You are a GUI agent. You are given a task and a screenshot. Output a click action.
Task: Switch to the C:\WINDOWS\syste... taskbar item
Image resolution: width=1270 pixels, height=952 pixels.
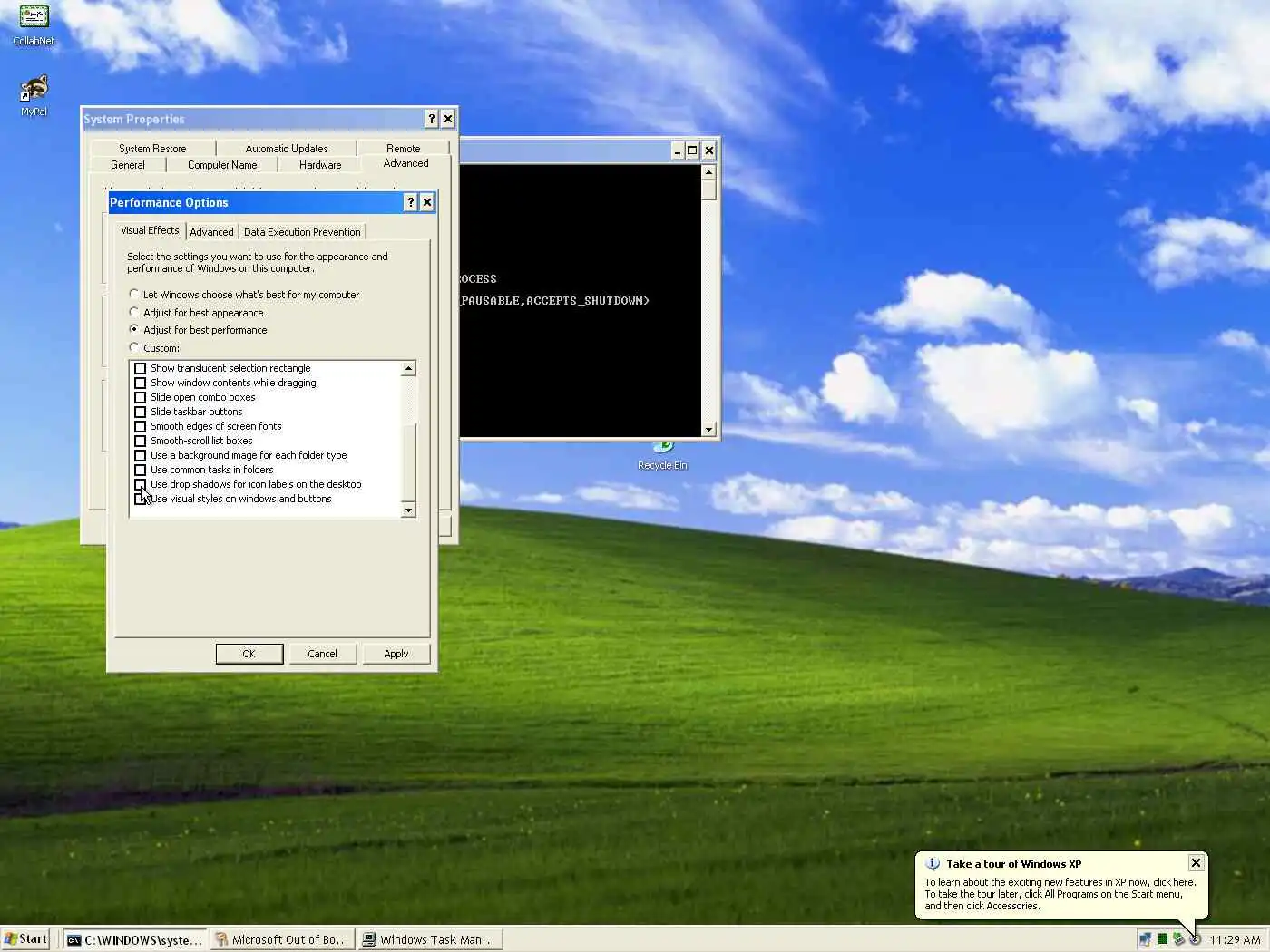[135, 940]
